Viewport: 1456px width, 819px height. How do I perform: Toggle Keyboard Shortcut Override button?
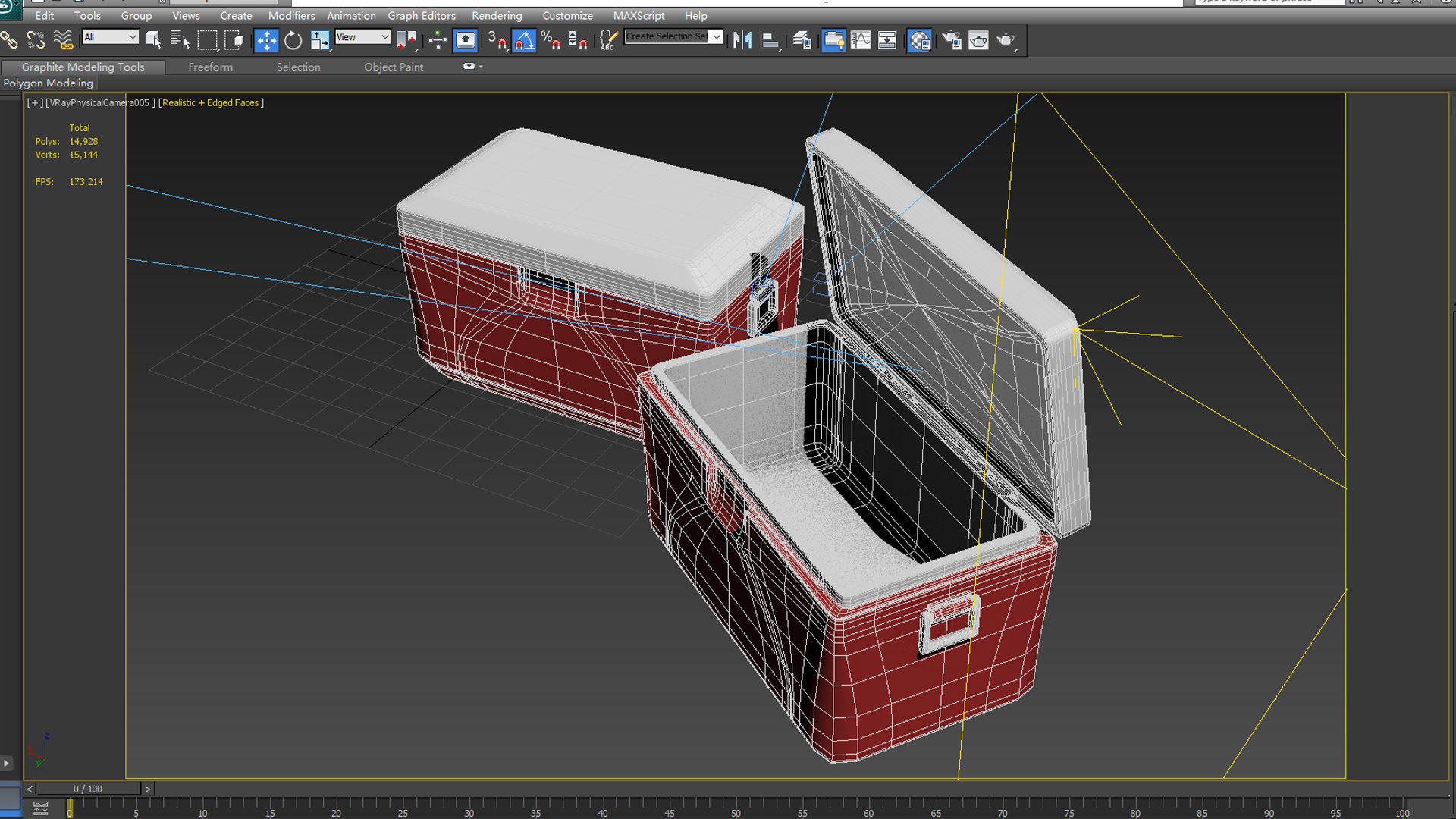click(465, 40)
